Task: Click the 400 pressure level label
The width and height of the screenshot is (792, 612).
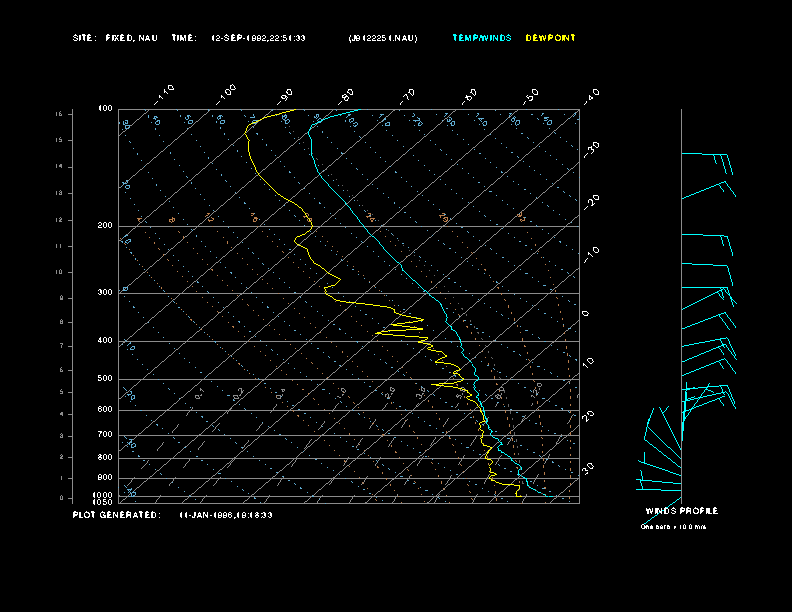Action: point(105,341)
